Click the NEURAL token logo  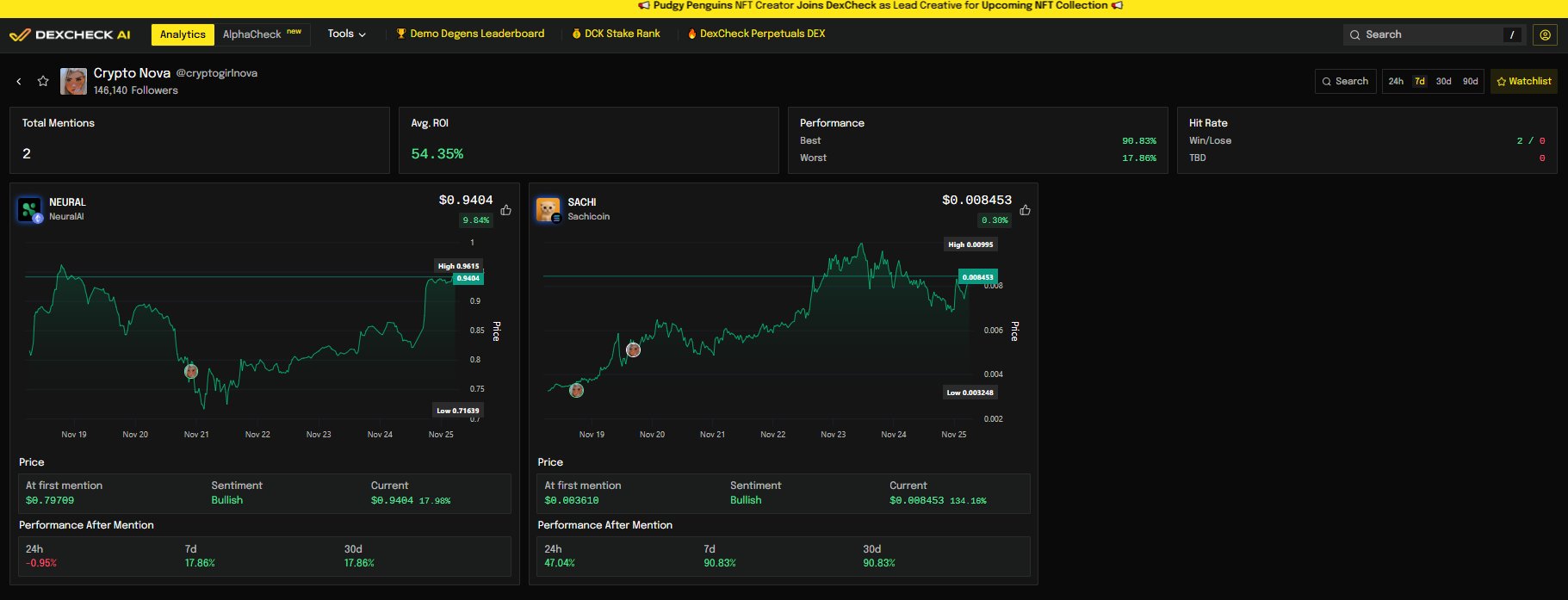tap(30, 209)
